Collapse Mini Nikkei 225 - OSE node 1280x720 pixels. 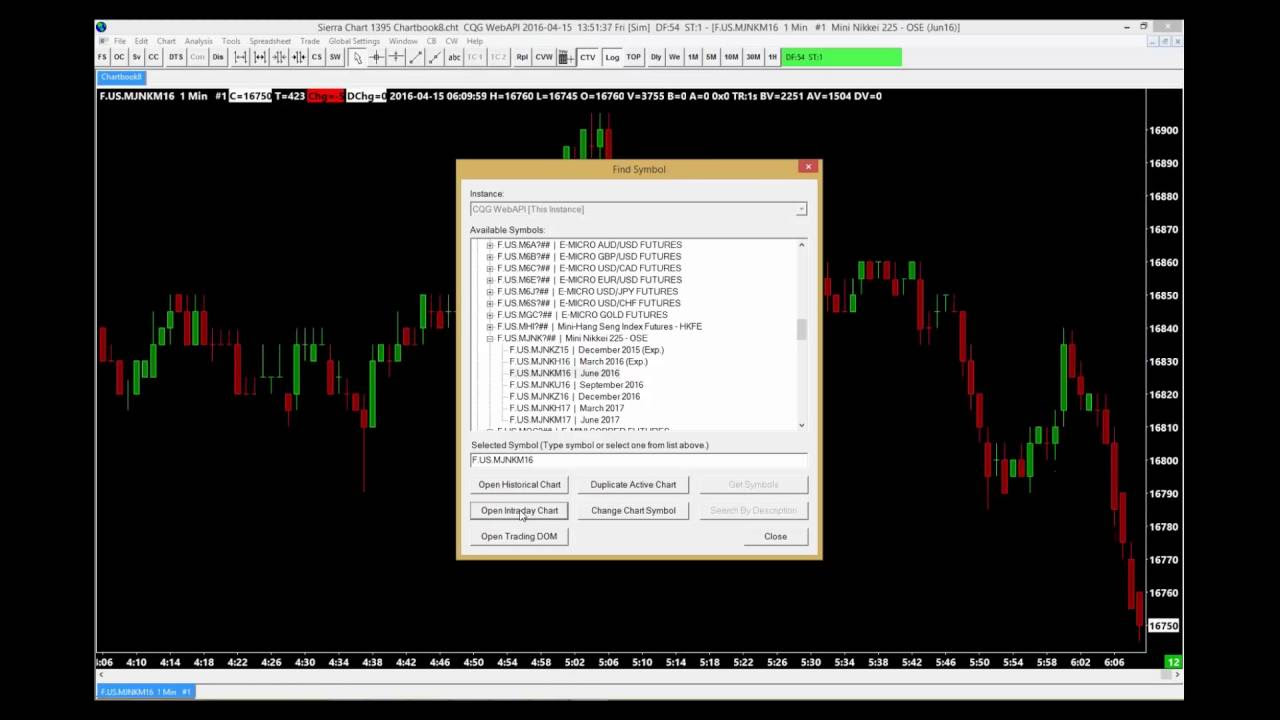pos(490,338)
